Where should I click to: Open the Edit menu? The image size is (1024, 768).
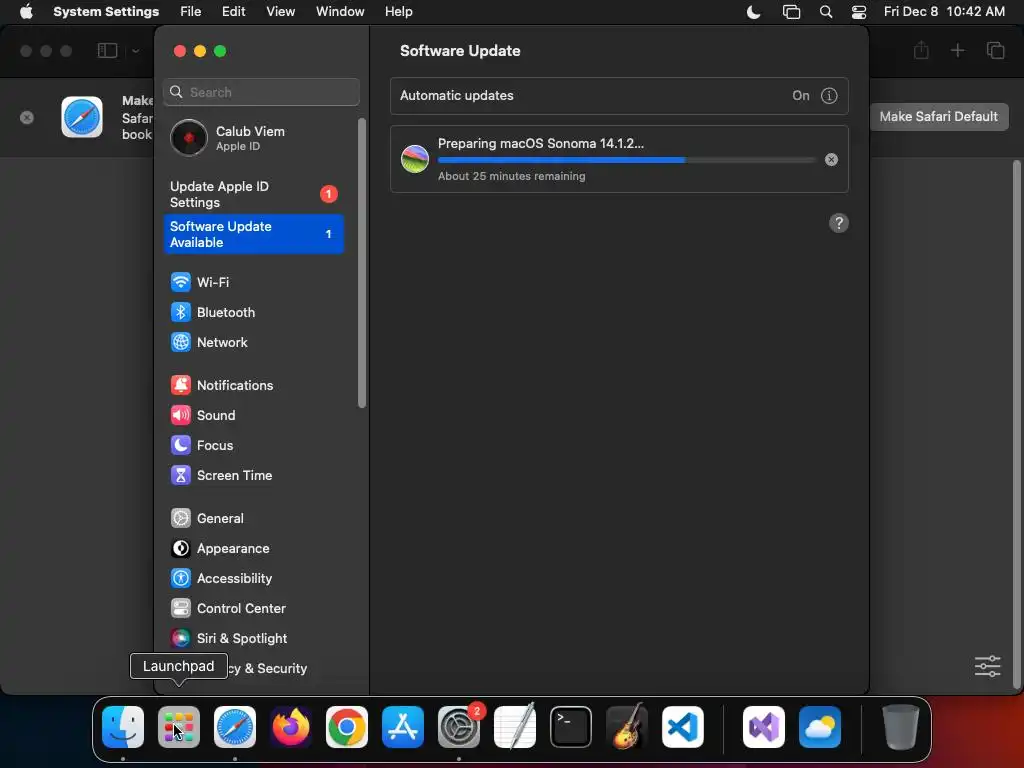[x=233, y=12]
